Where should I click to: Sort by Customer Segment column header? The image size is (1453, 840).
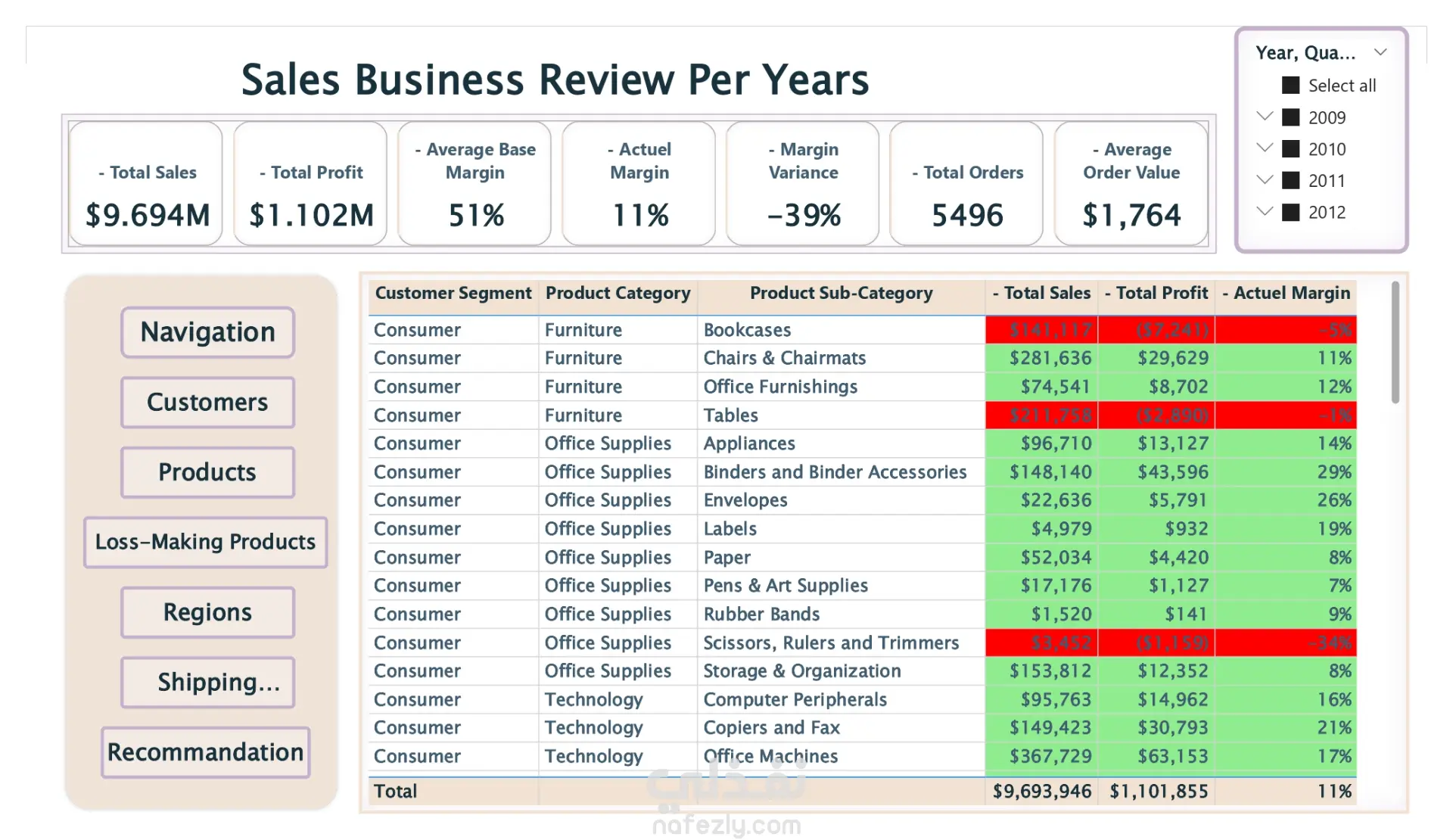tap(453, 293)
